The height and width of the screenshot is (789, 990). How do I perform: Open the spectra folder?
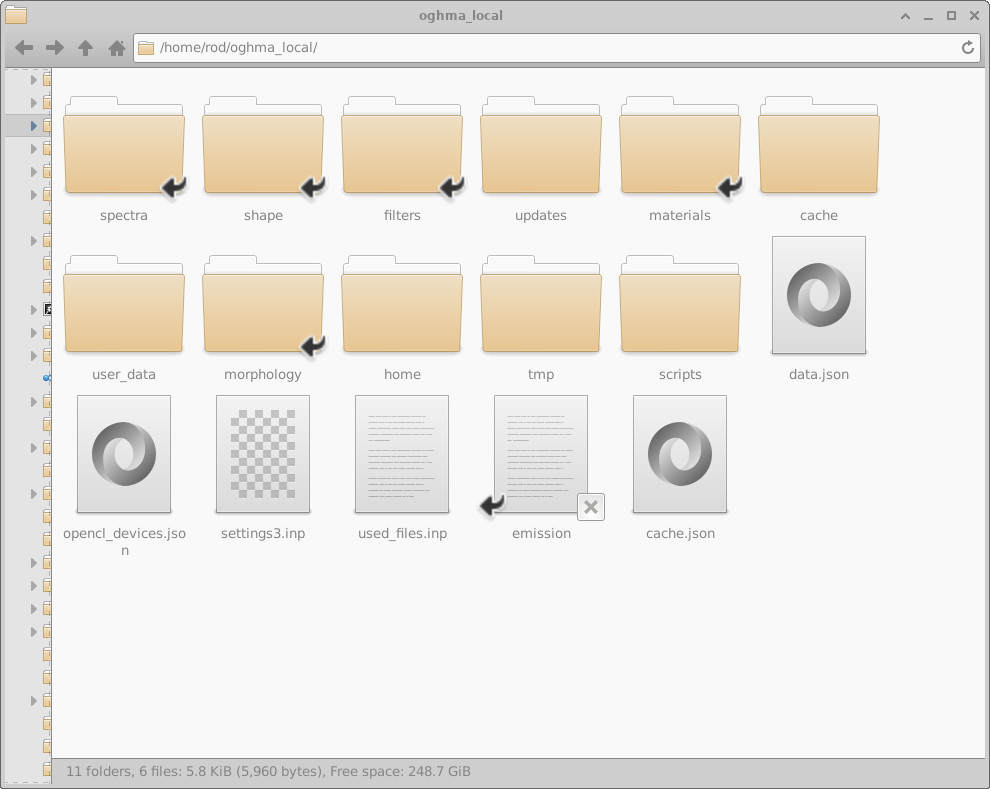click(x=124, y=145)
